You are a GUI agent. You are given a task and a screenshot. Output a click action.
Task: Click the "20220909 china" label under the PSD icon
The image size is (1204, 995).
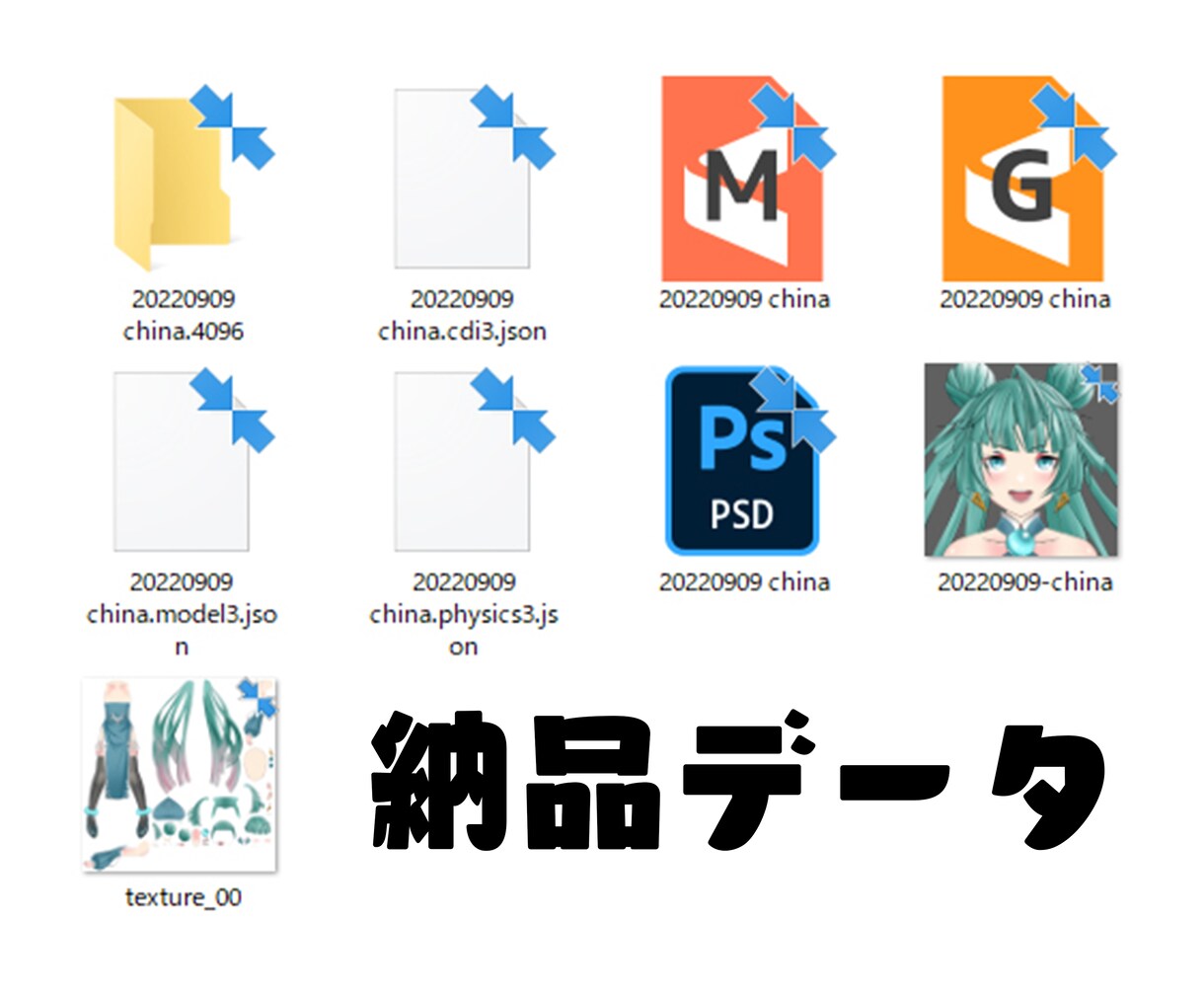tap(744, 582)
